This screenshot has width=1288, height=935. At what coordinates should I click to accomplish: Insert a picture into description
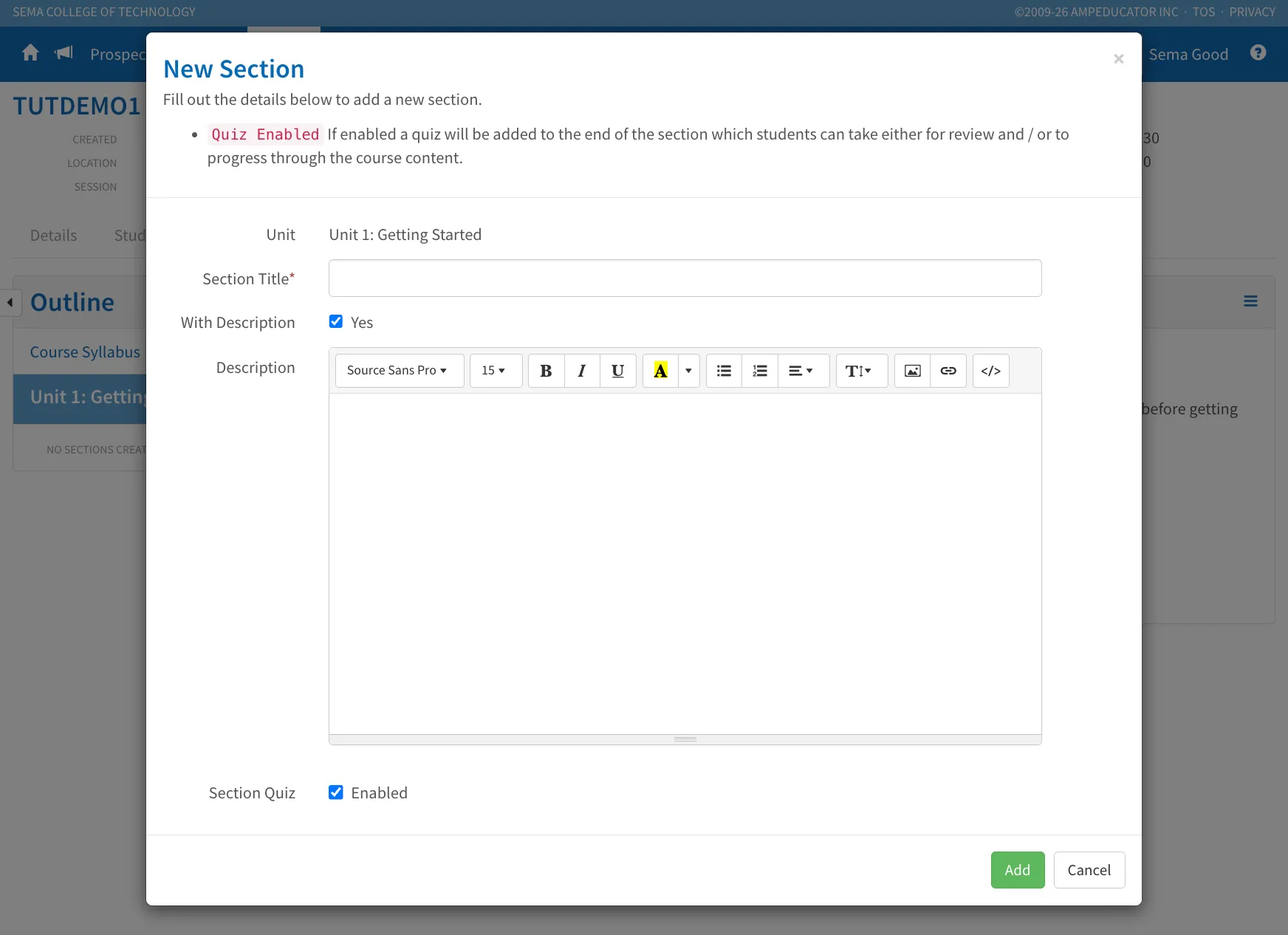pos(913,371)
